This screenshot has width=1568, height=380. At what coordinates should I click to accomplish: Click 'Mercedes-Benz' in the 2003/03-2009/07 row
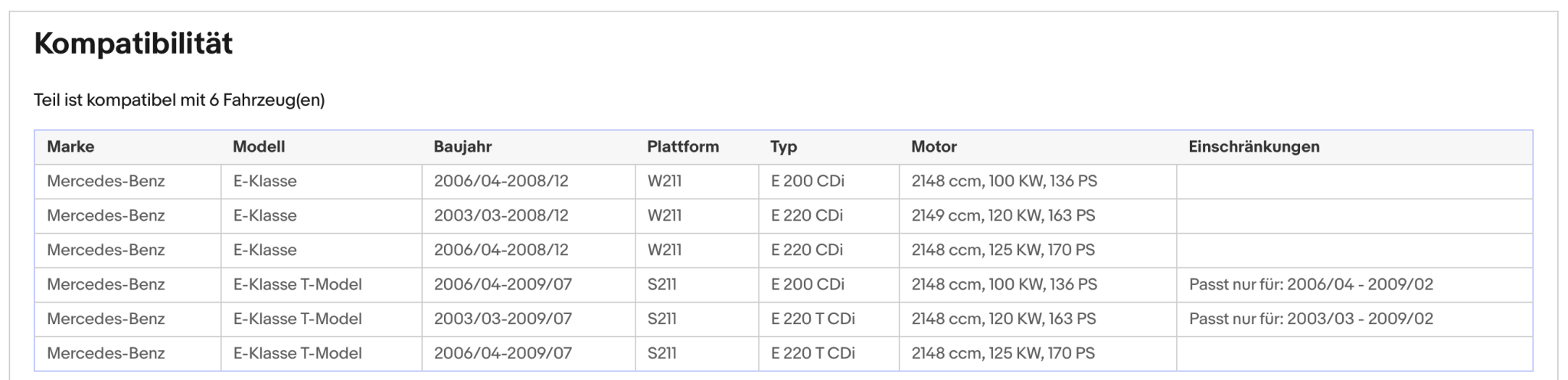(x=106, y=319)
